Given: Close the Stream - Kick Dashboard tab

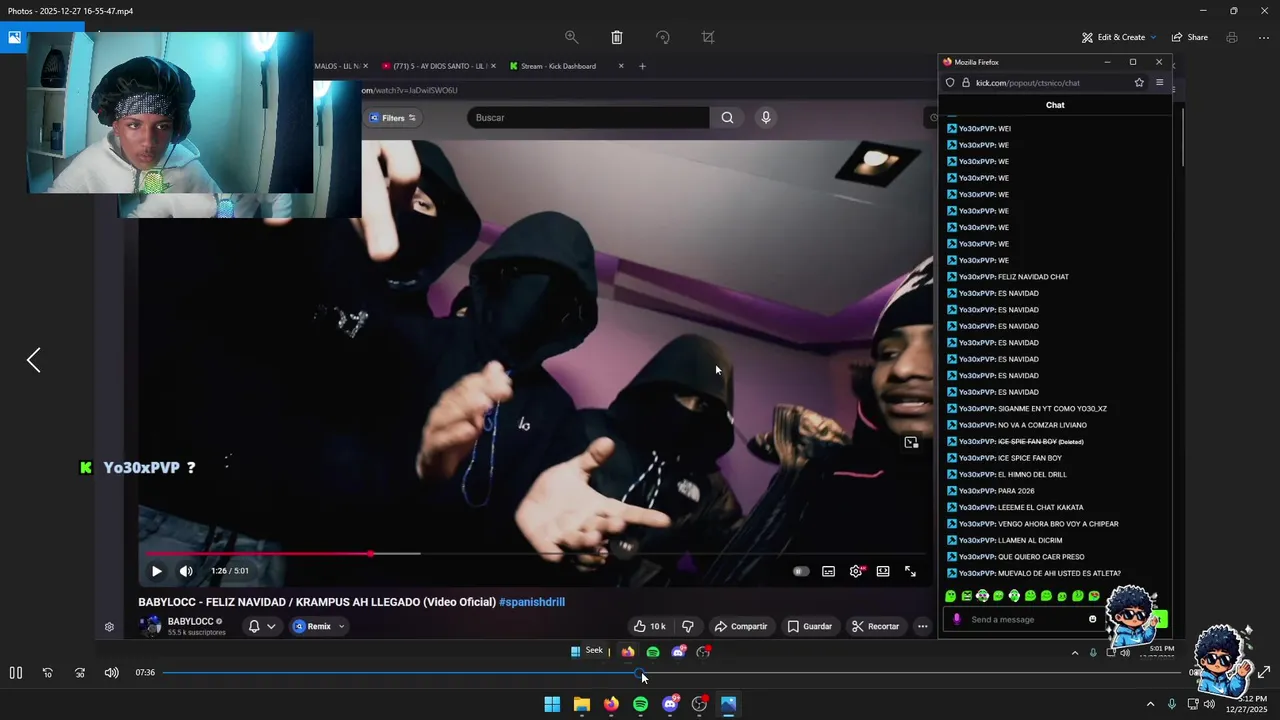Looking at the screenshot, I should coord(621,66).
